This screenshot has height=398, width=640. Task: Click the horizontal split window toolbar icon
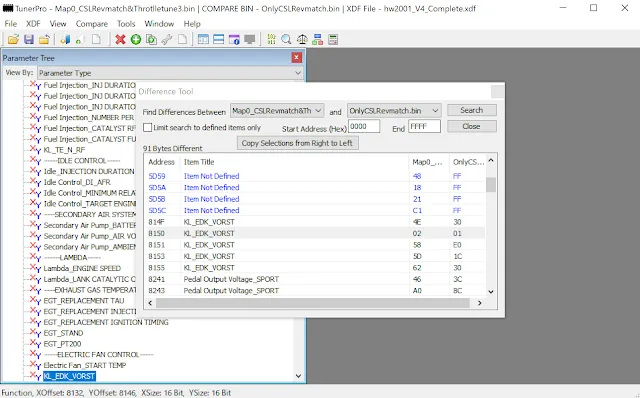pyautogui.click(x=218, y=39)
